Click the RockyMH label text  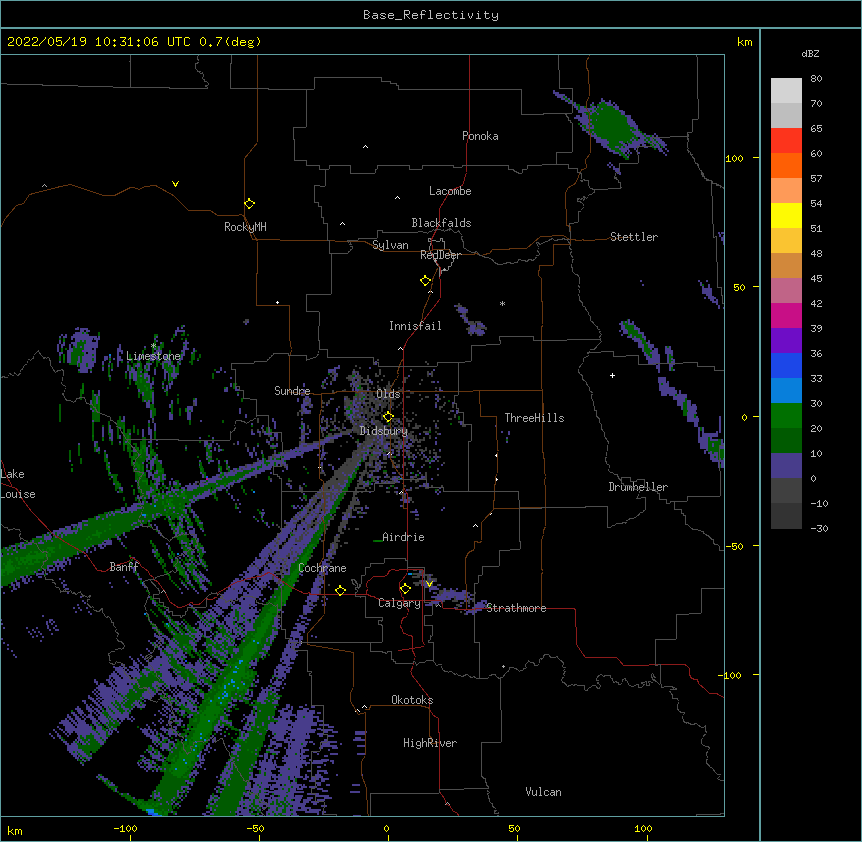pyautogui.click(x=245, y=227)
